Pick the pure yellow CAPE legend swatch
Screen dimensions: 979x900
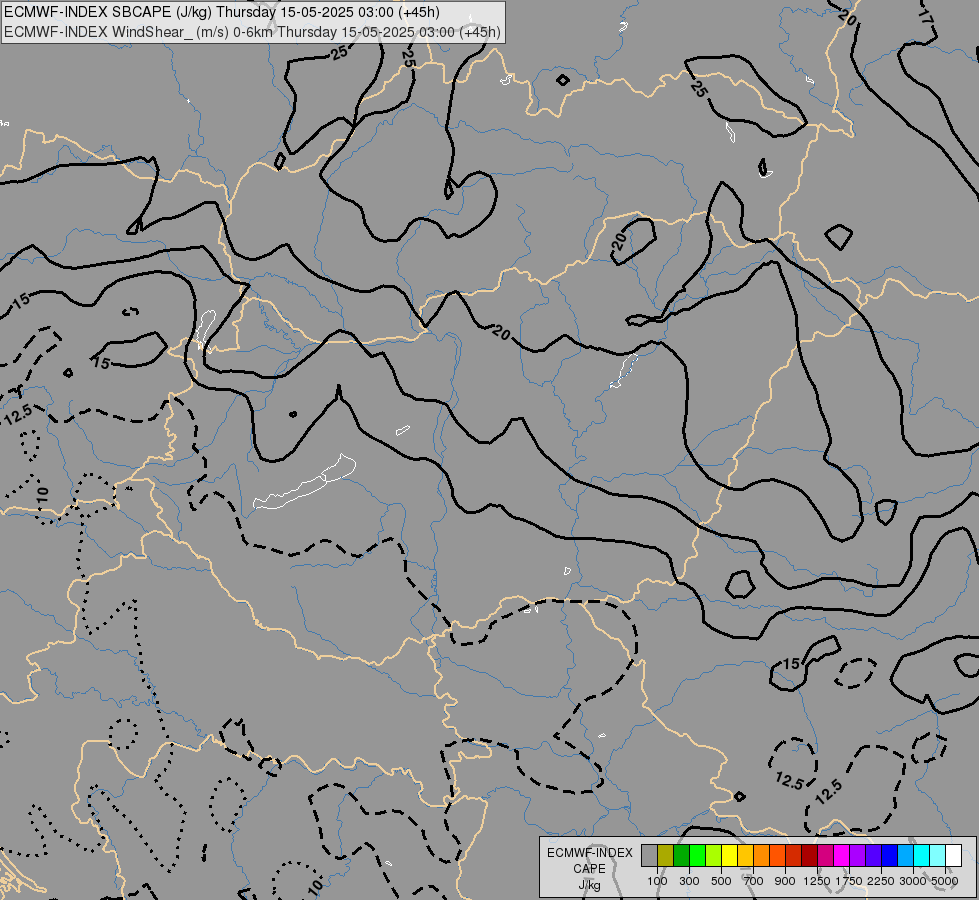(729, 856)
